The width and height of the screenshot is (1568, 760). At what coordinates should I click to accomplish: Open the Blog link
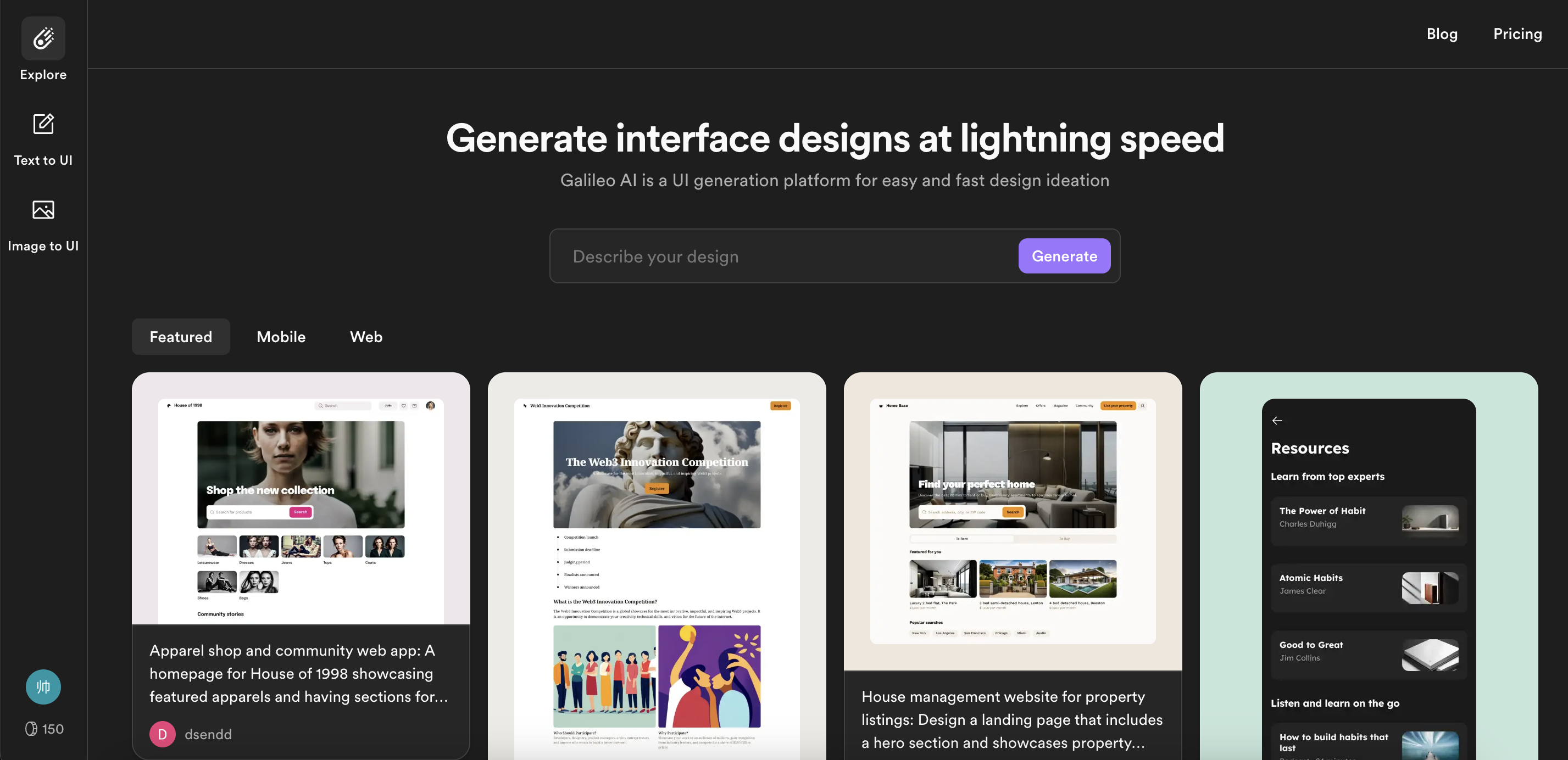pyautogui.click(x=1442, y=34)
